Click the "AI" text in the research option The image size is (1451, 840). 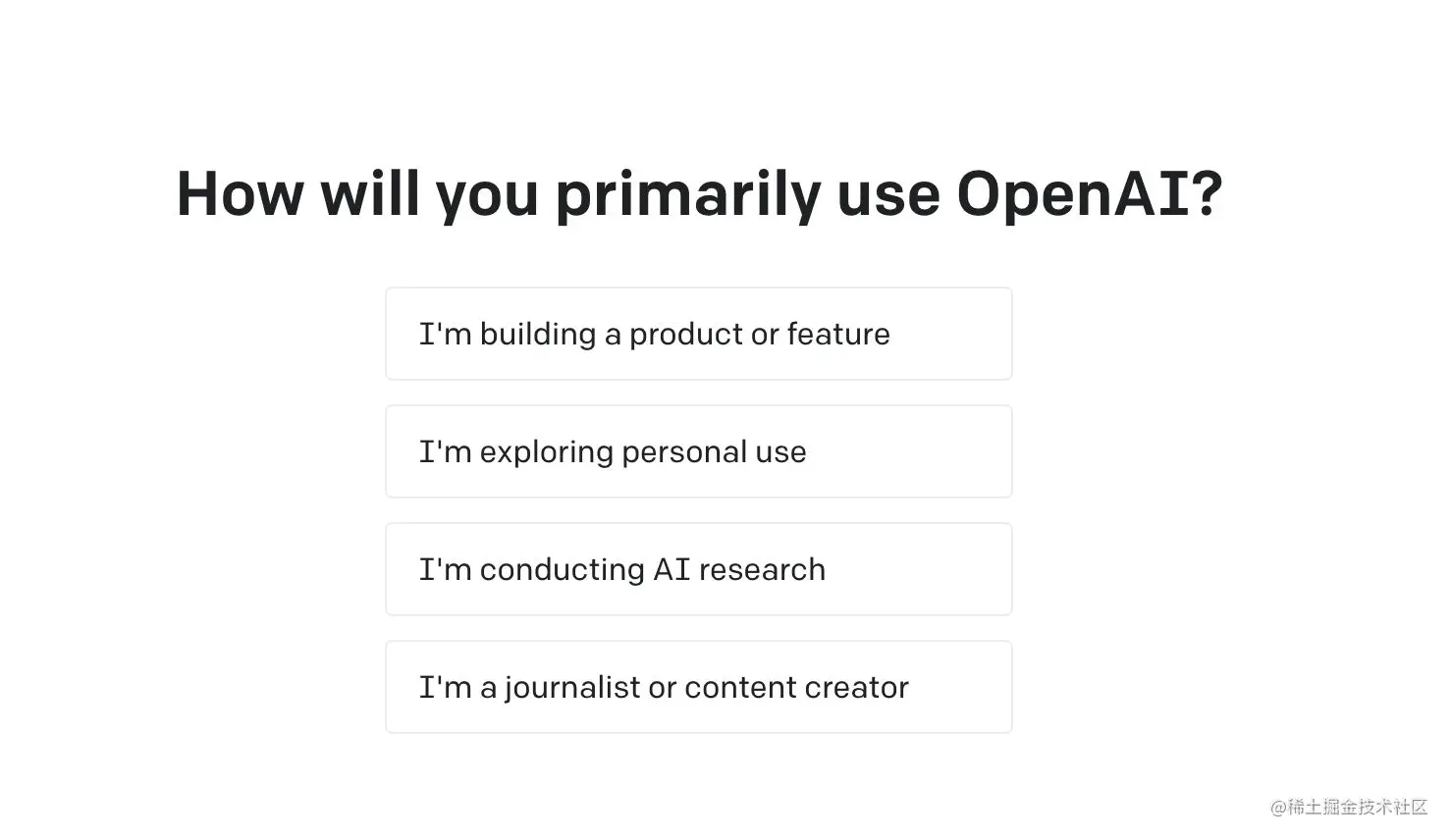pos(672,569)
